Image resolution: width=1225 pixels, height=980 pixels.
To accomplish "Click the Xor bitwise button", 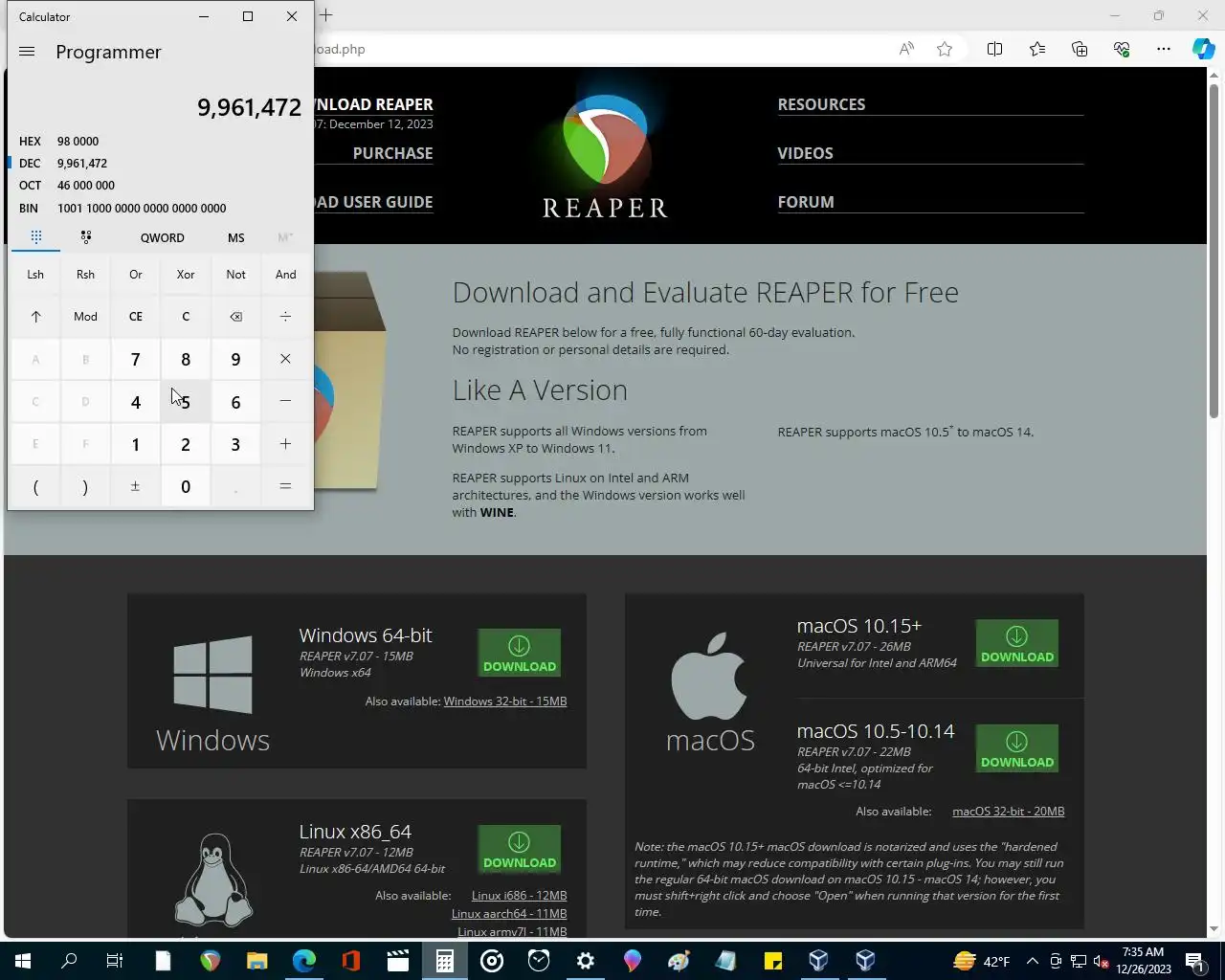I will coord(186,275).
